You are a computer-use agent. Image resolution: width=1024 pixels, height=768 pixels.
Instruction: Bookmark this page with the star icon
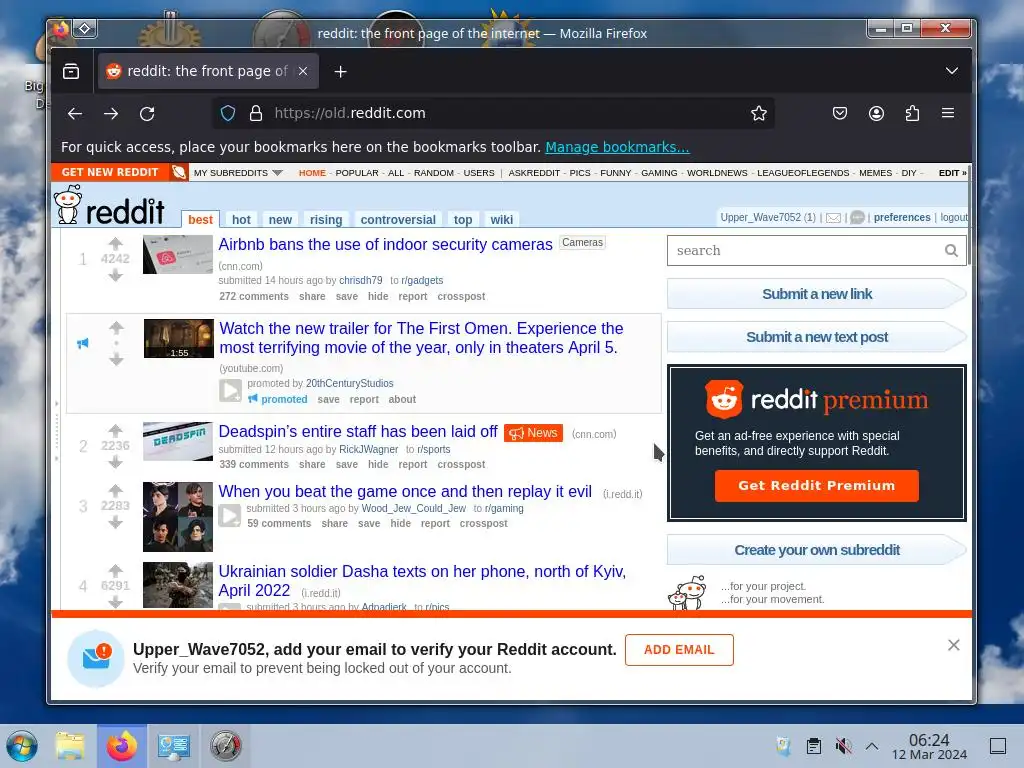coord(758,114)
